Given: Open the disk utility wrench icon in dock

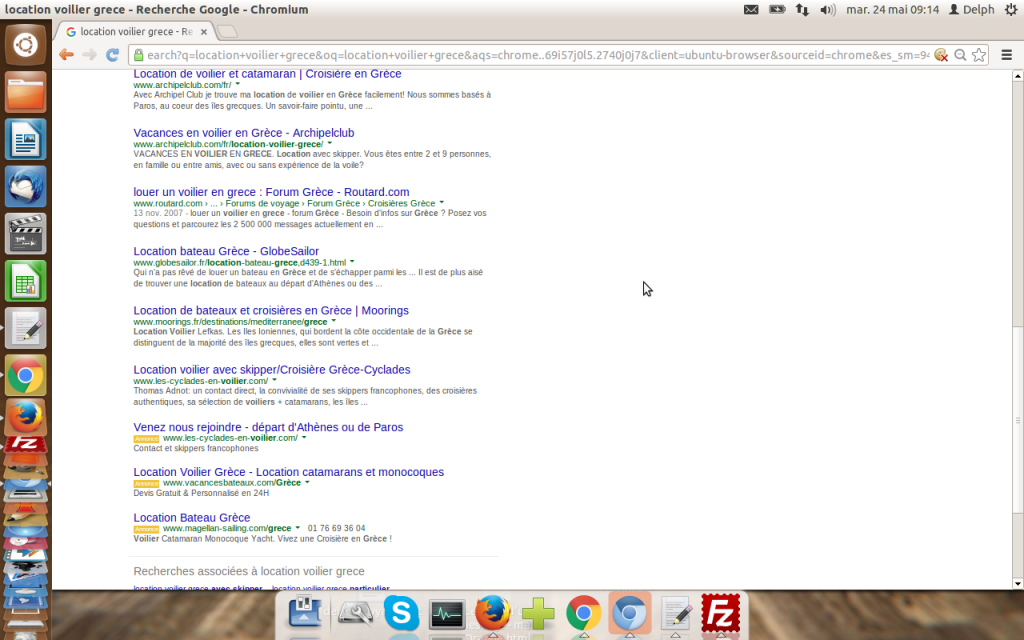Looking at the screenshot, I should pos(355,614).
